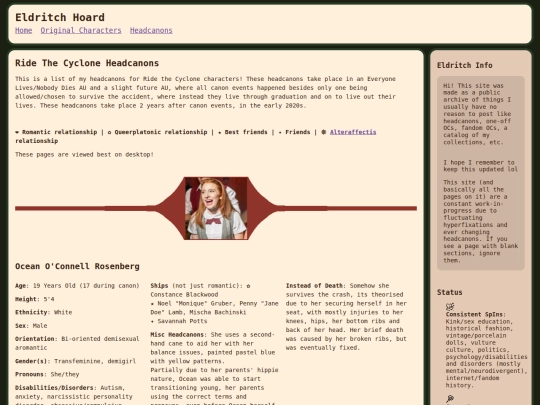Click the Eldritch Info sidebar heading

point(465,65)
